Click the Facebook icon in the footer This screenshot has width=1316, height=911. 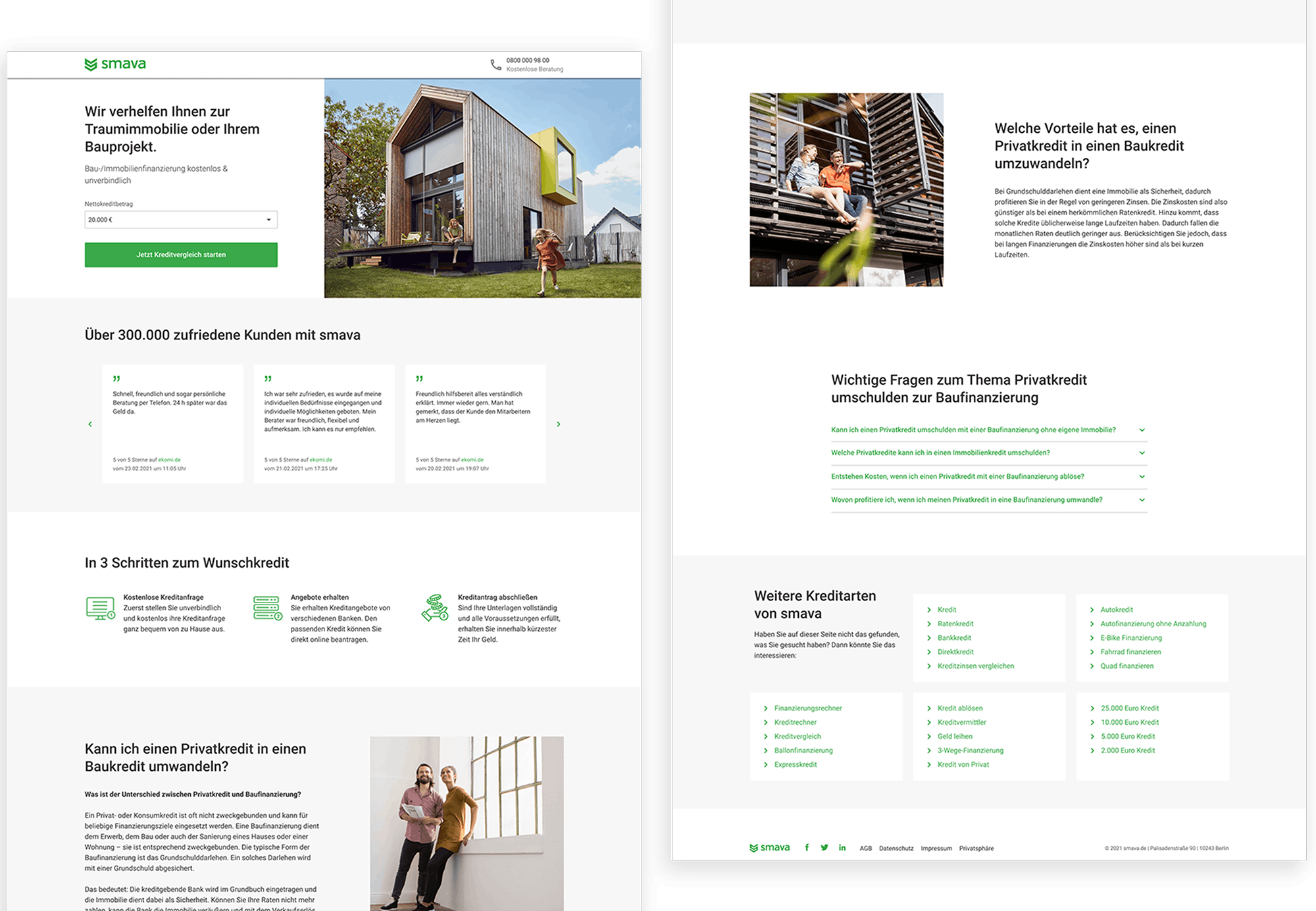point(807,847)
